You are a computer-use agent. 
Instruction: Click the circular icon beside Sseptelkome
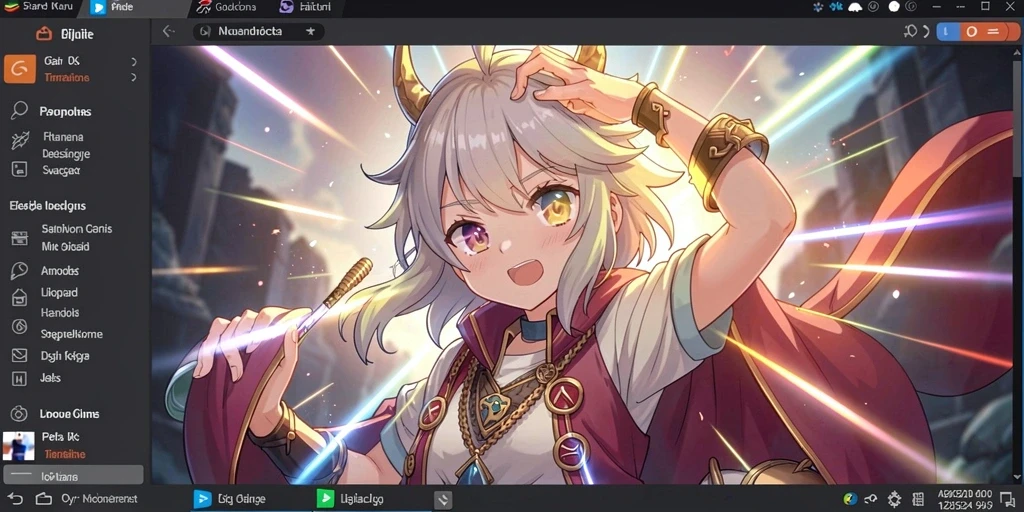pyautogui.click(x=19, y=327)
